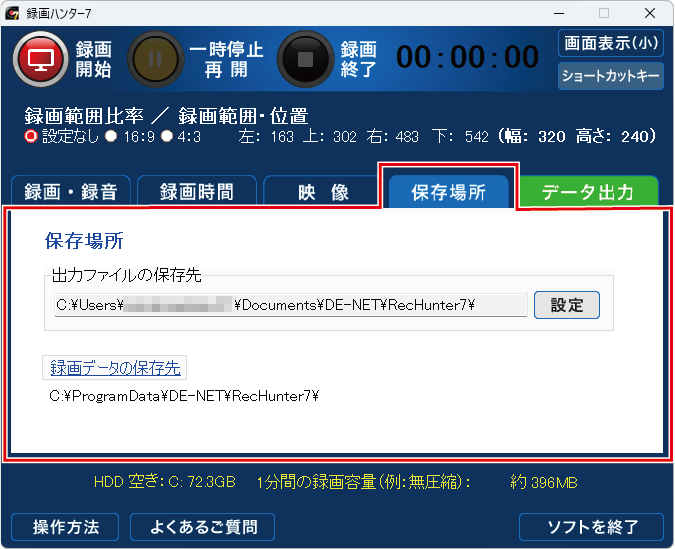The image size is (675, 549).
Task: Click the 操作方法 button
Action: (x=65, y=526)
